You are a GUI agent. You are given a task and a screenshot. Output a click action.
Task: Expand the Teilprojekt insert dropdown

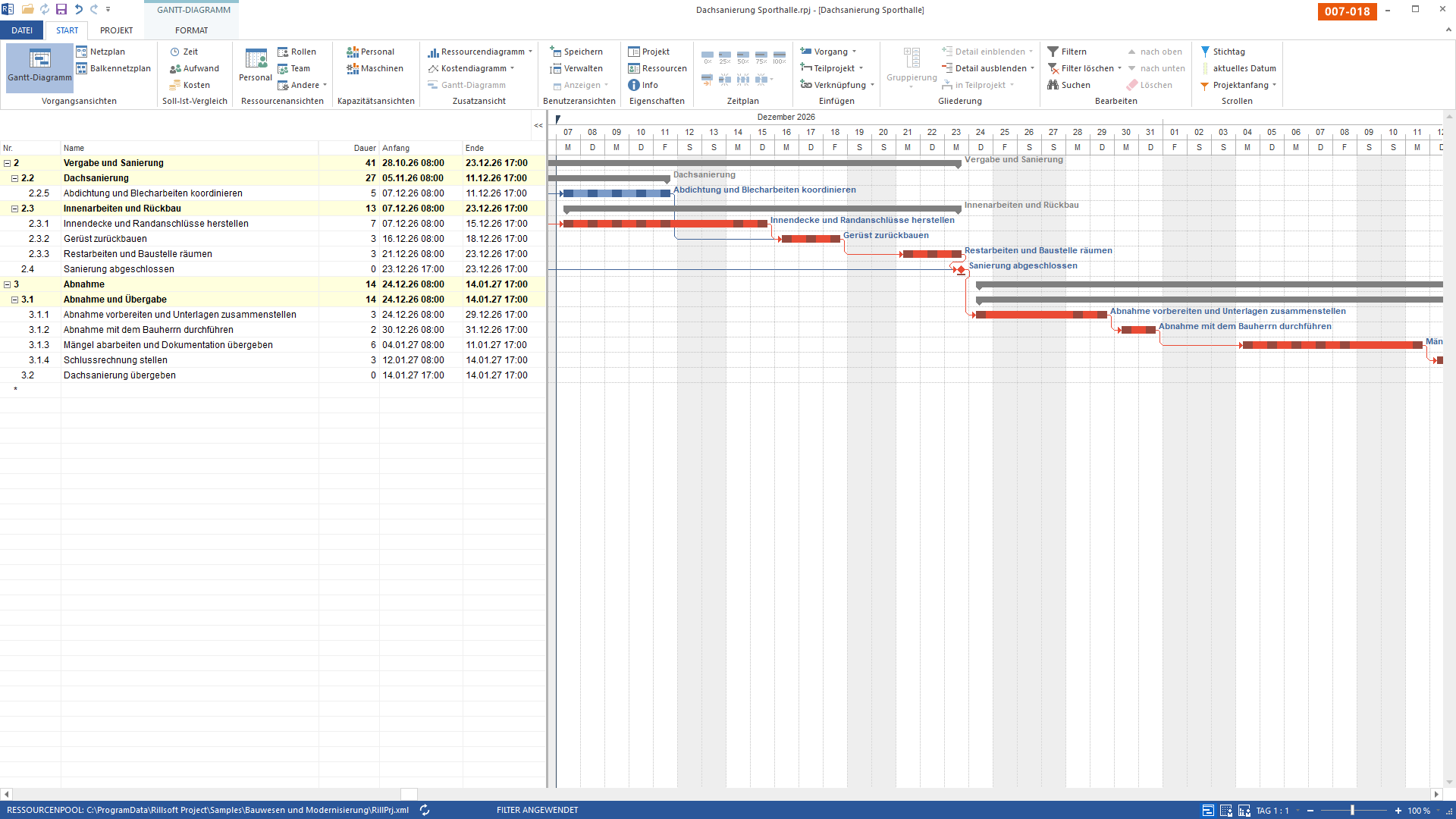coord(861,68)
